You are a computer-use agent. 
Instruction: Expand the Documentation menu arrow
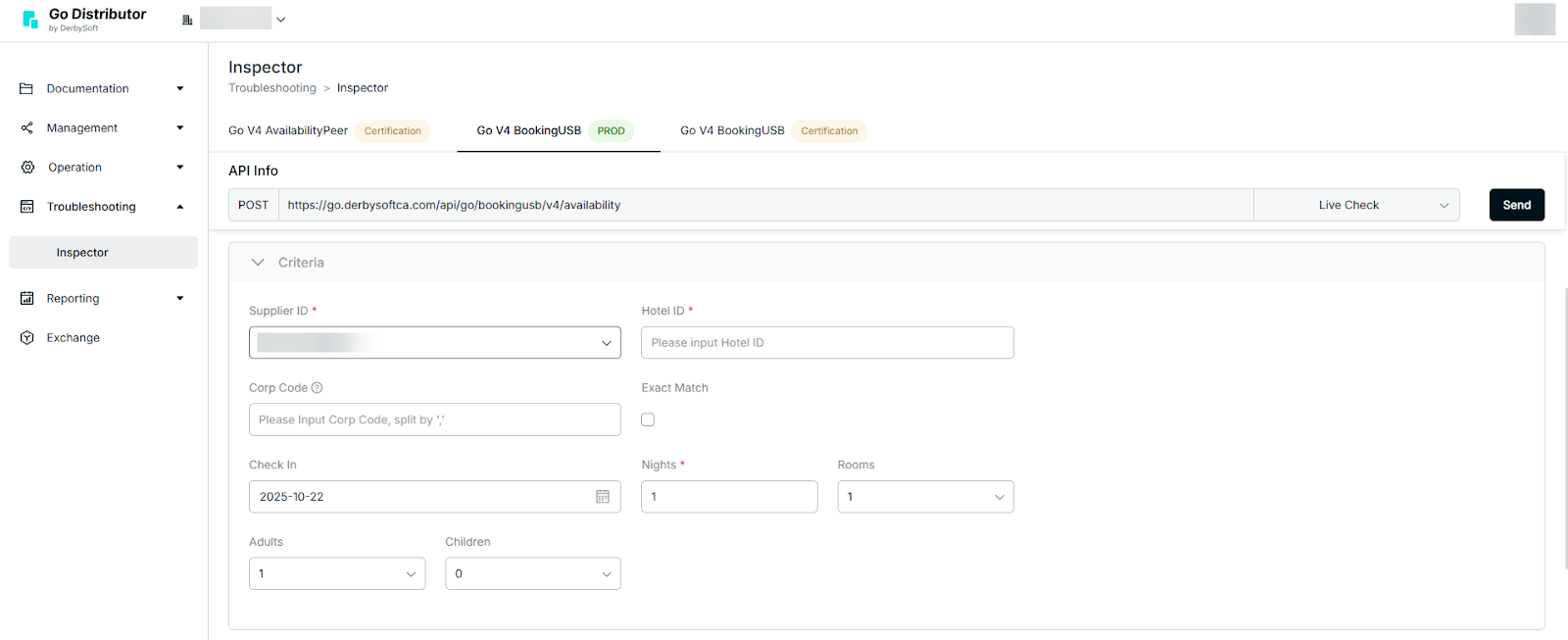[180, 88]
